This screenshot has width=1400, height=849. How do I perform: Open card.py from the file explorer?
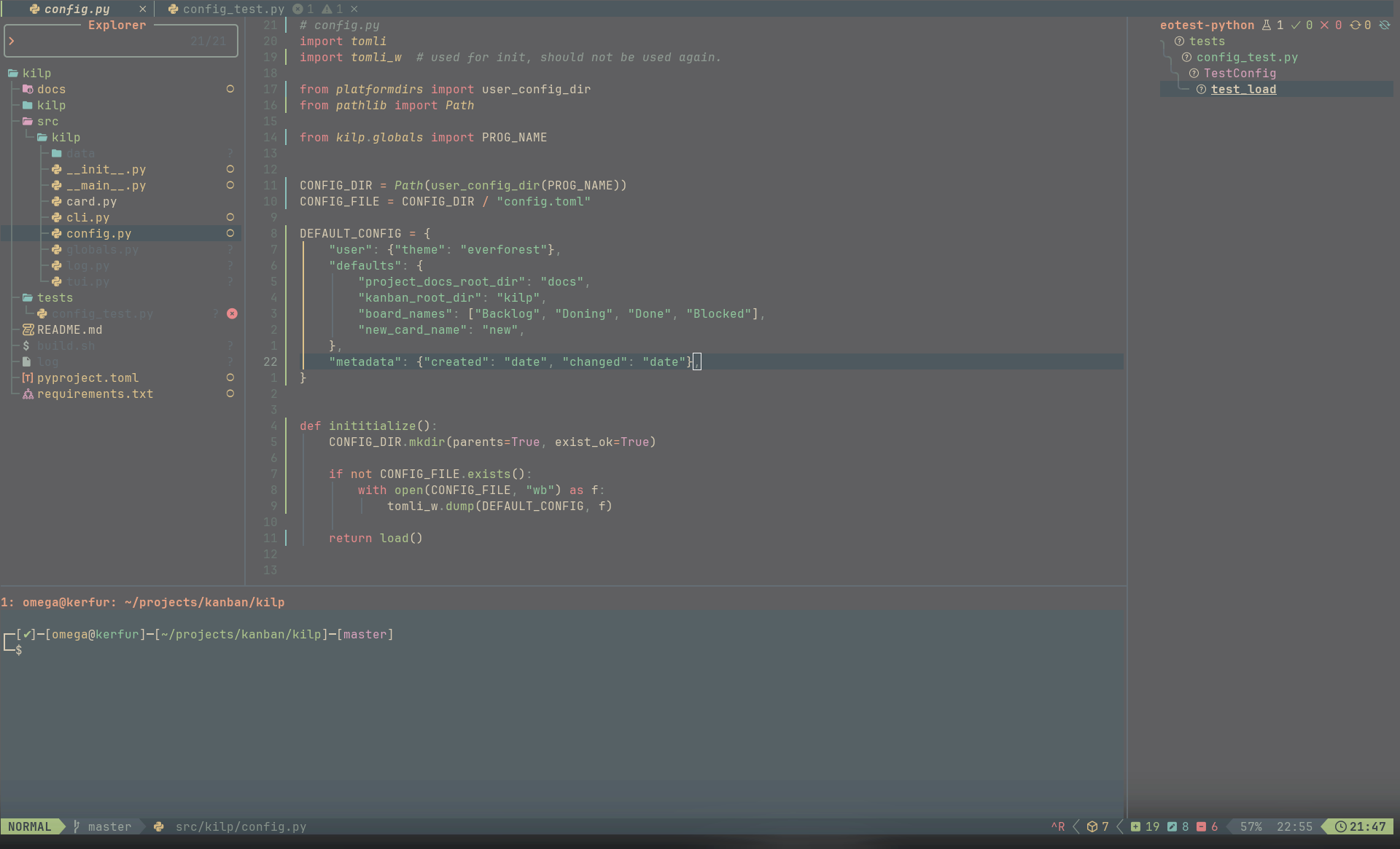pos(91,202)
